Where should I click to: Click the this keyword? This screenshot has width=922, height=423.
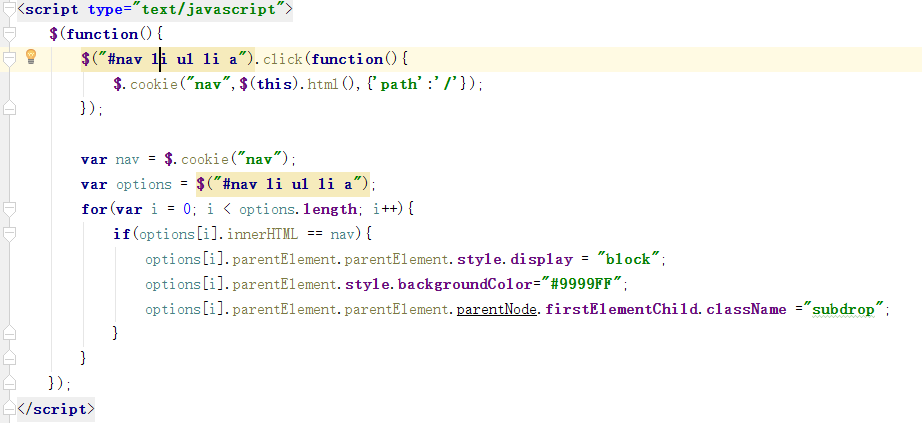(274, 84)
